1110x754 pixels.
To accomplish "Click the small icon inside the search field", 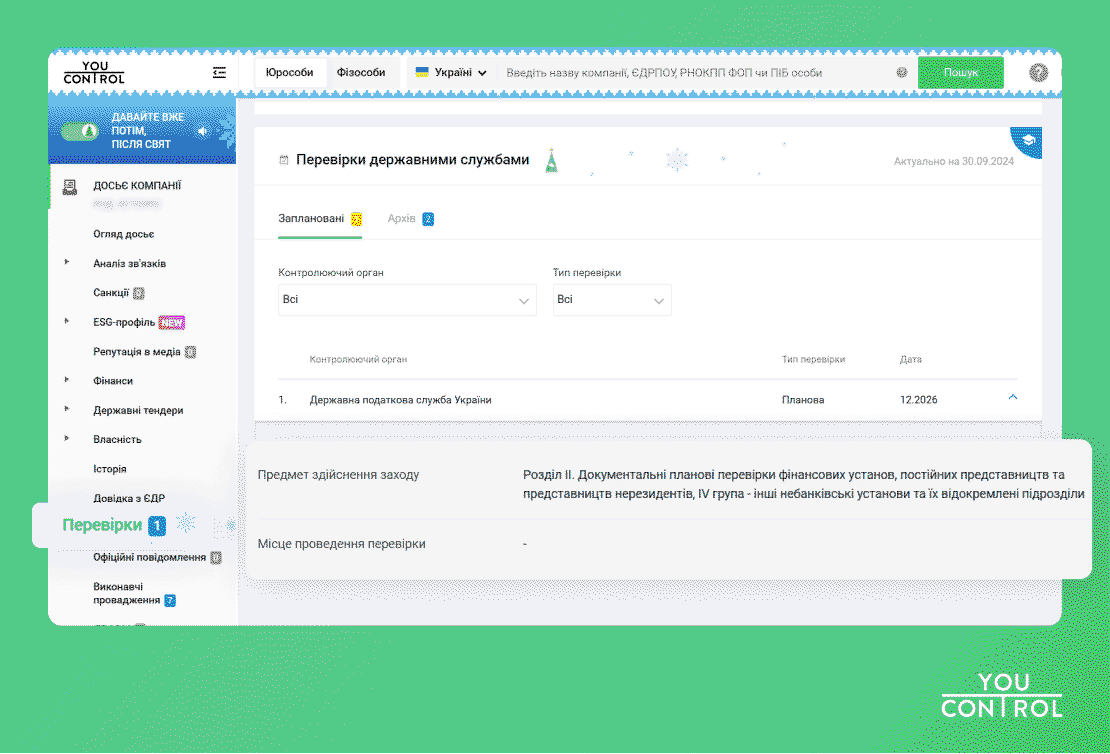I will (x=901, y=73).
